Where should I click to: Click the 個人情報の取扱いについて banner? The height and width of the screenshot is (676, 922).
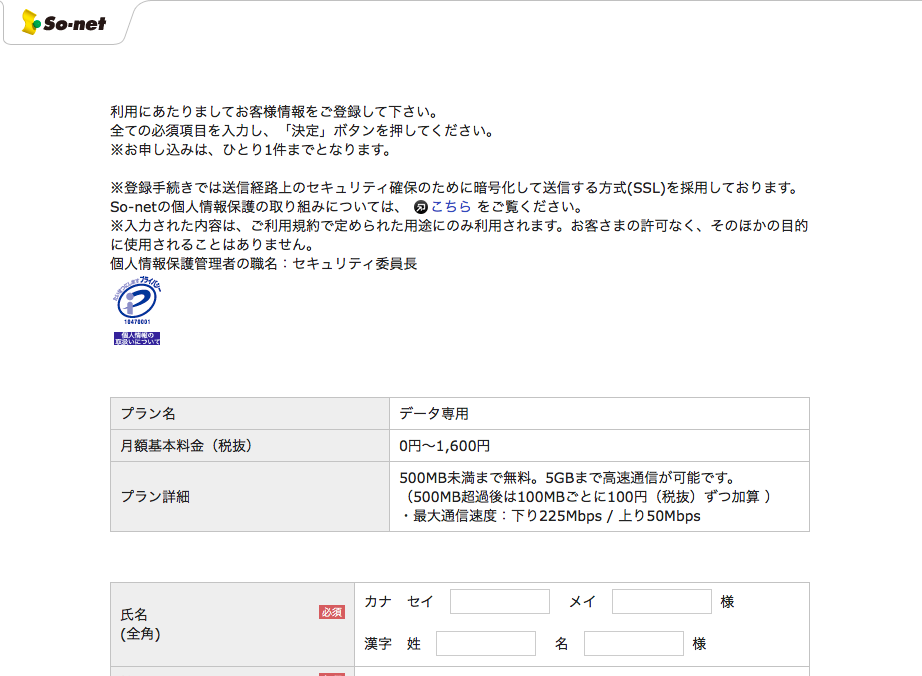tap(137, 338)
